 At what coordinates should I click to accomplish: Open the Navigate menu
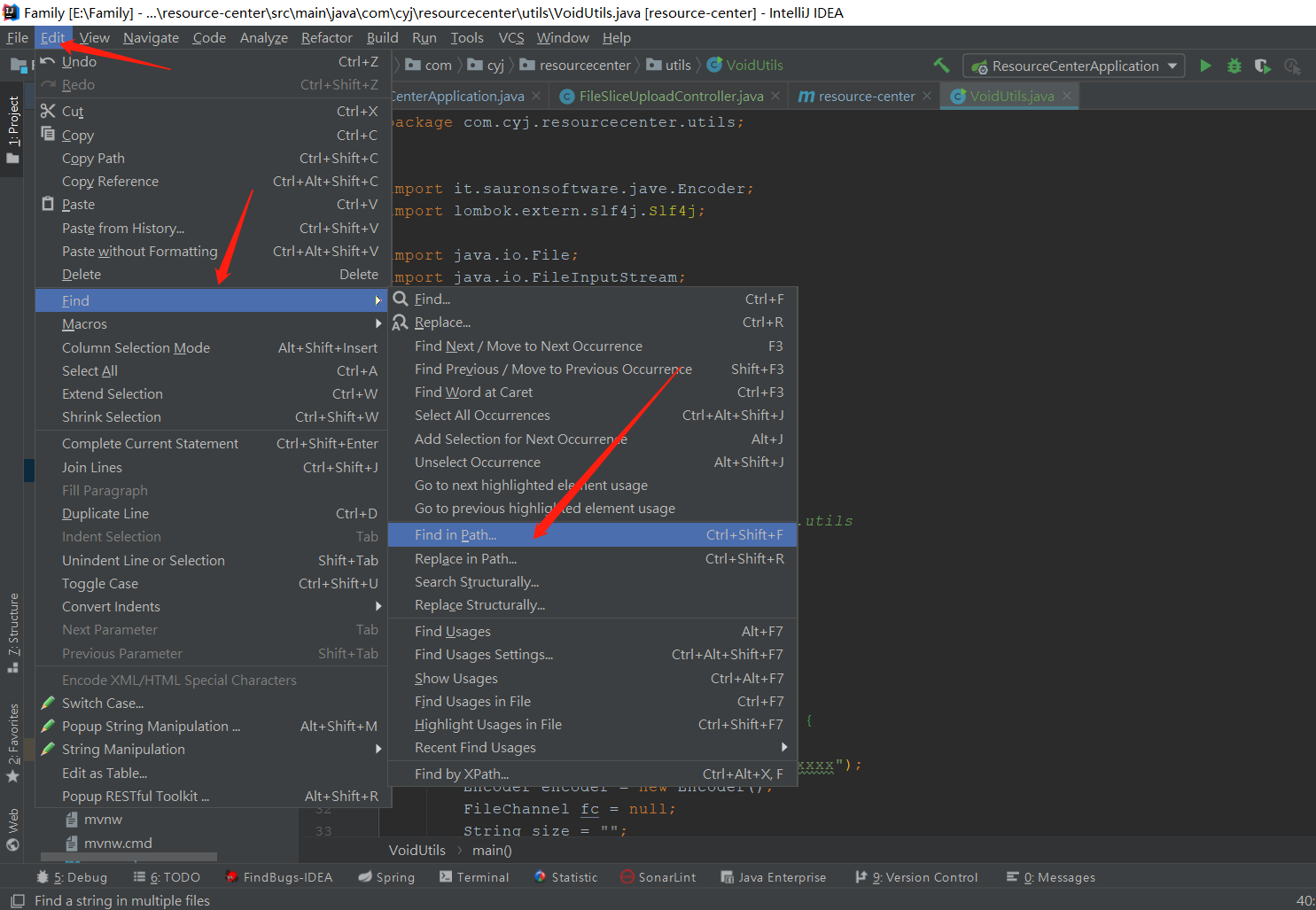coord(151,37)
